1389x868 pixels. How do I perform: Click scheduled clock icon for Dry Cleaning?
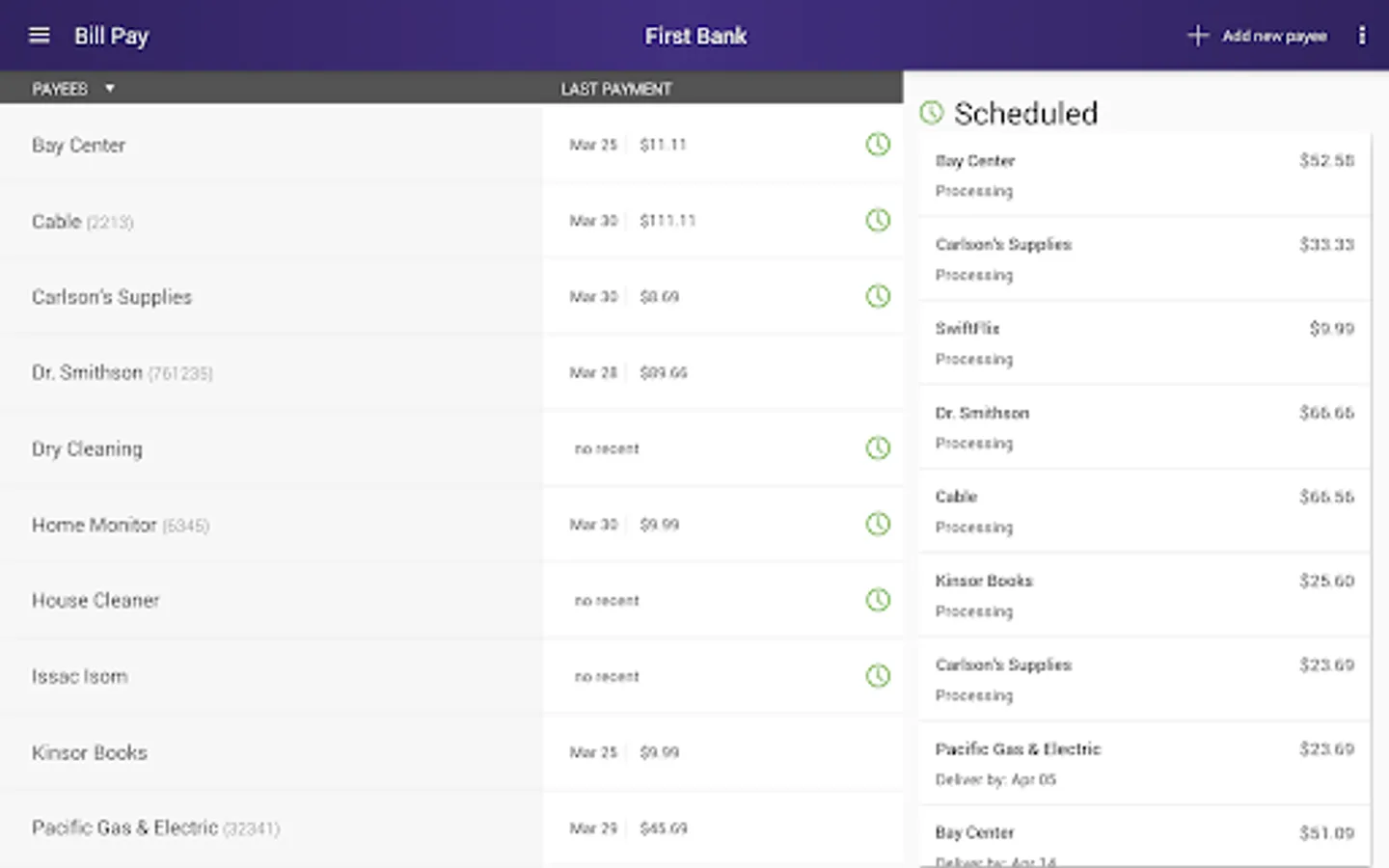tap(878, 448)
